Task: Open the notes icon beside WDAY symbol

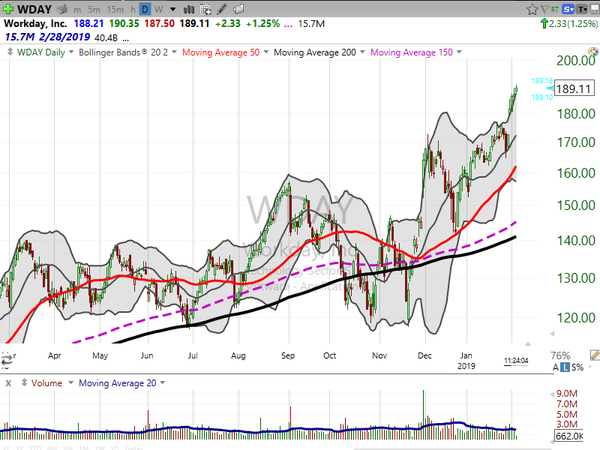Action: [x=62, y=9]
